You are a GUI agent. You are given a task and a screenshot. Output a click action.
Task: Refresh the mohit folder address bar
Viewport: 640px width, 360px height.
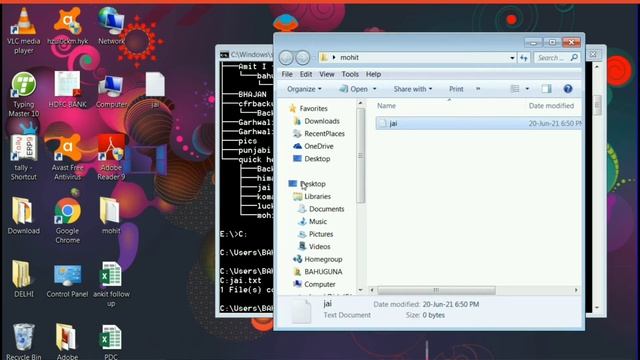(524, 58)
